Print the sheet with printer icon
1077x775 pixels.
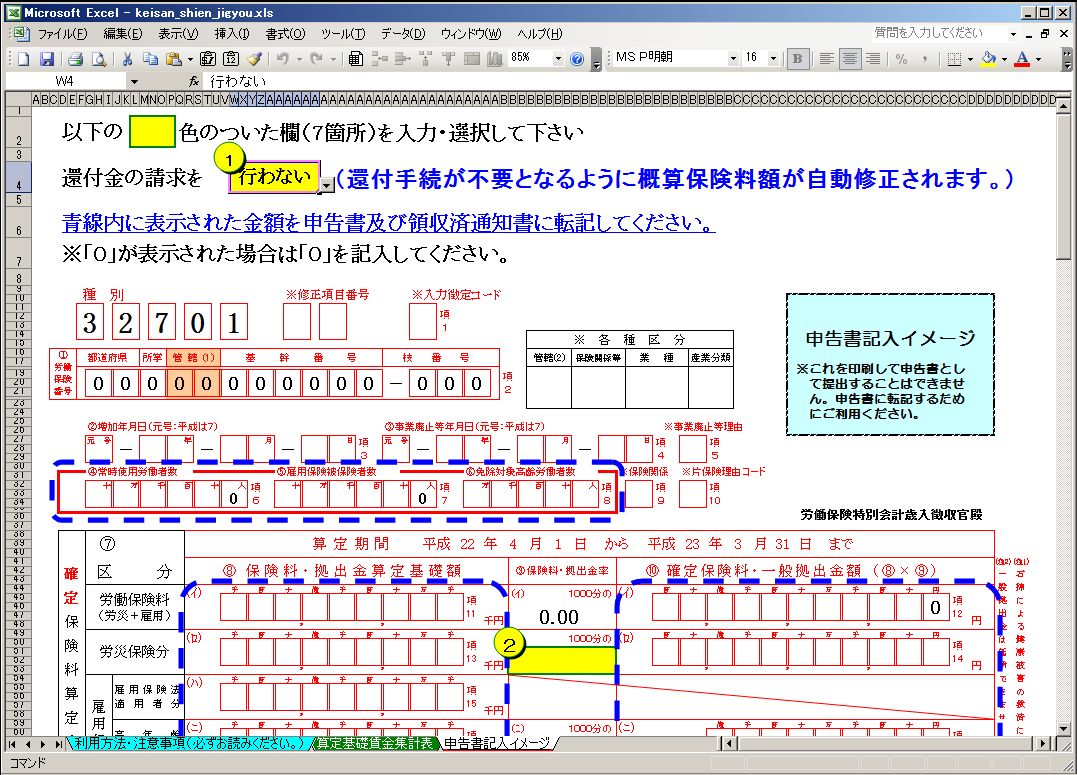tap(76, 58)
